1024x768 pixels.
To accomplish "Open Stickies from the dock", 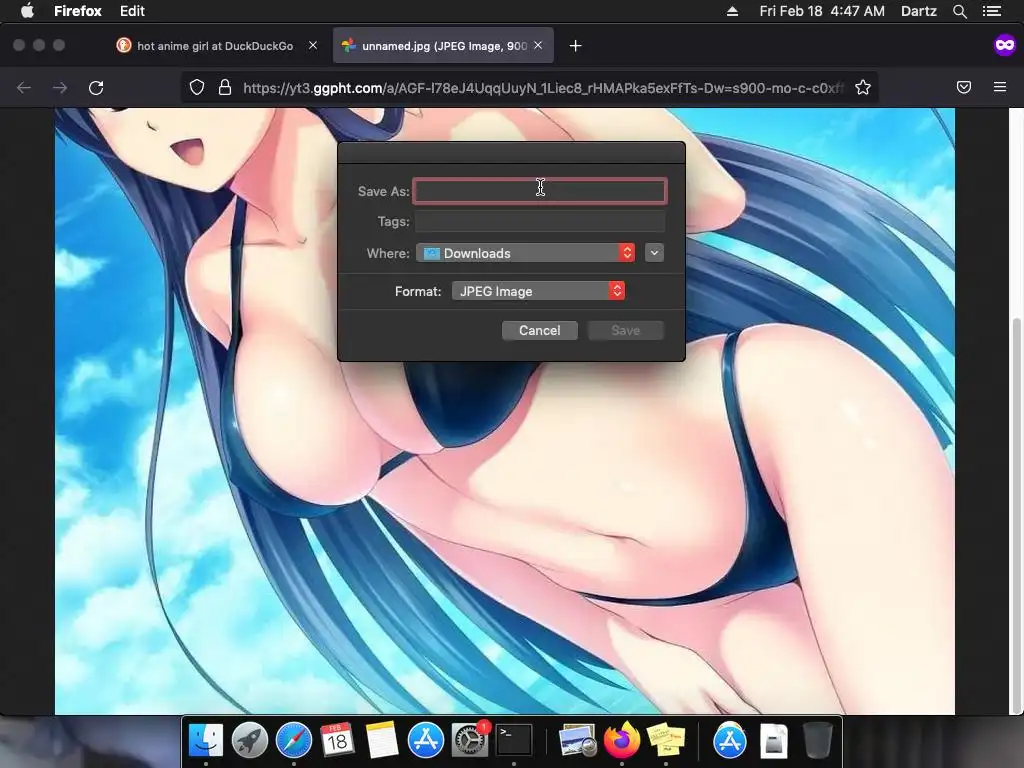I will [x=665, y=741].
